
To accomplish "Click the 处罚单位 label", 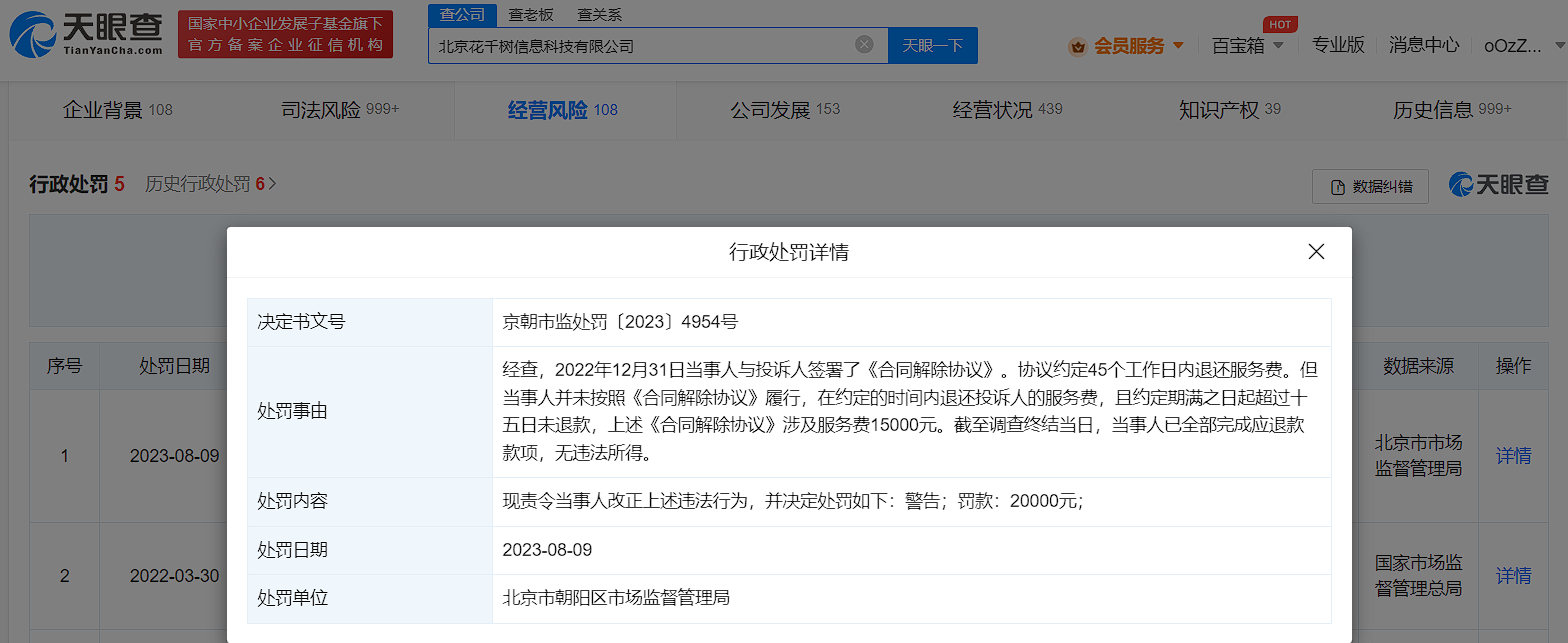I will 293,598.
